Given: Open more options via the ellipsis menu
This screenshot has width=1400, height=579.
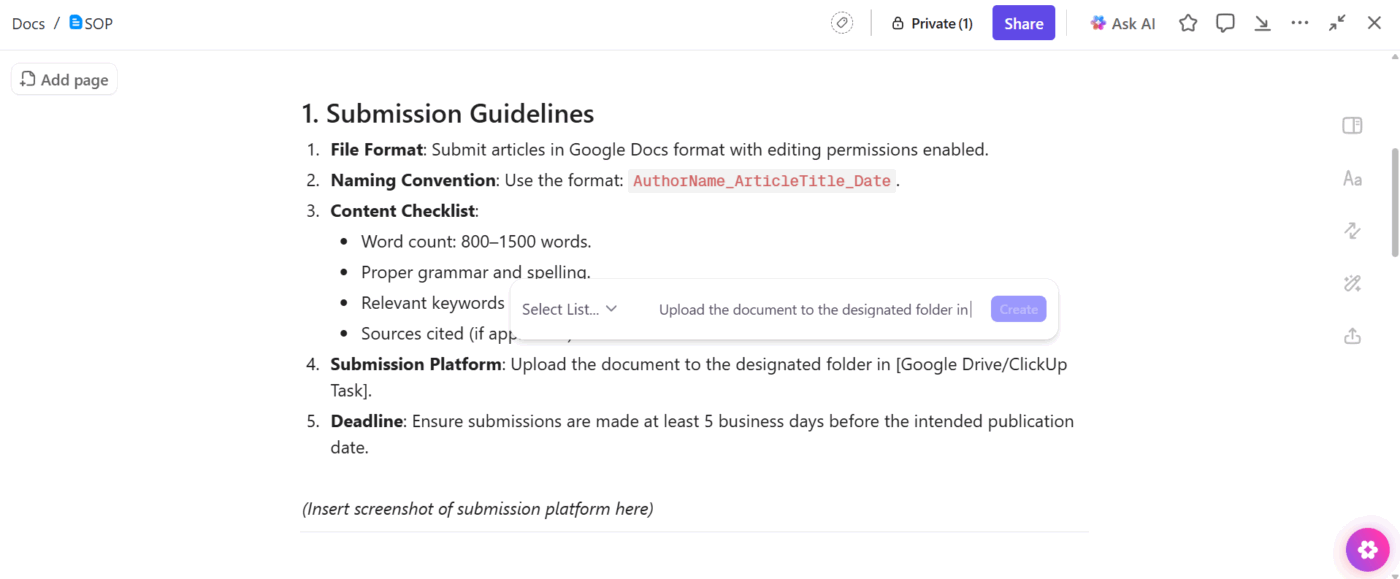Looking at the screenshot, I should coord(1300,22).
